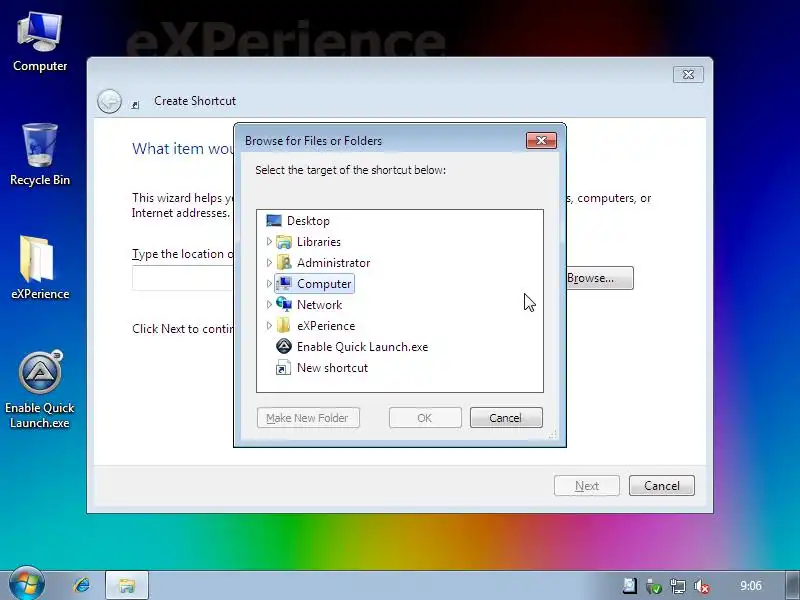Cancel the Browse for Files dialog

(x=506, y=418)
